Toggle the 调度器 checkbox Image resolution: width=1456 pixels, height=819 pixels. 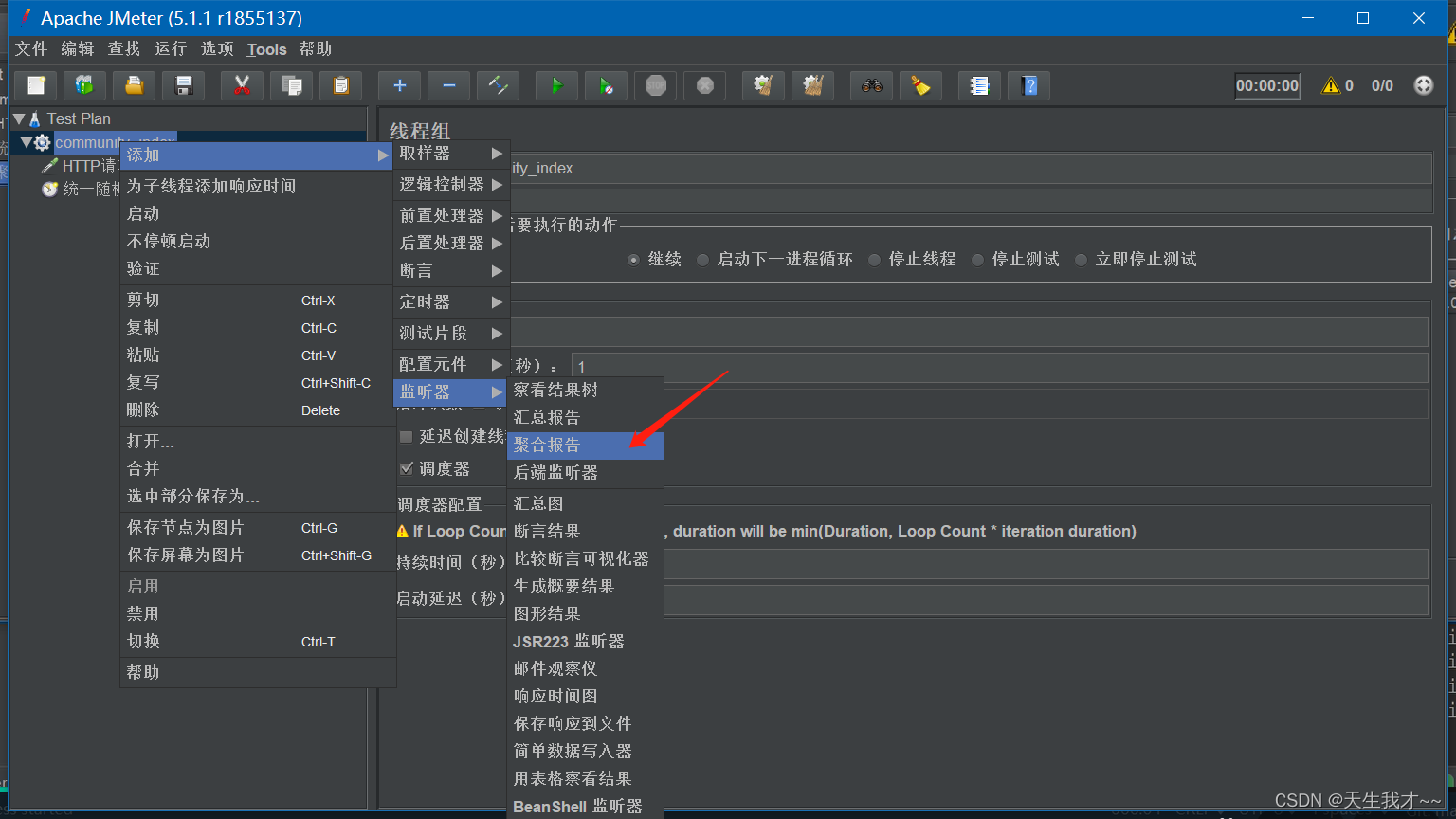pos(406,468)
